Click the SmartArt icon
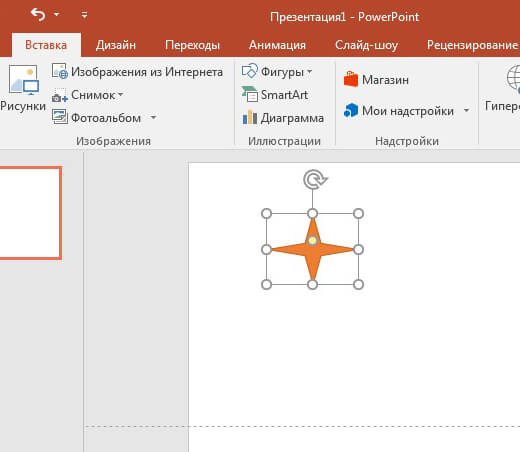 tap(250, 94)
